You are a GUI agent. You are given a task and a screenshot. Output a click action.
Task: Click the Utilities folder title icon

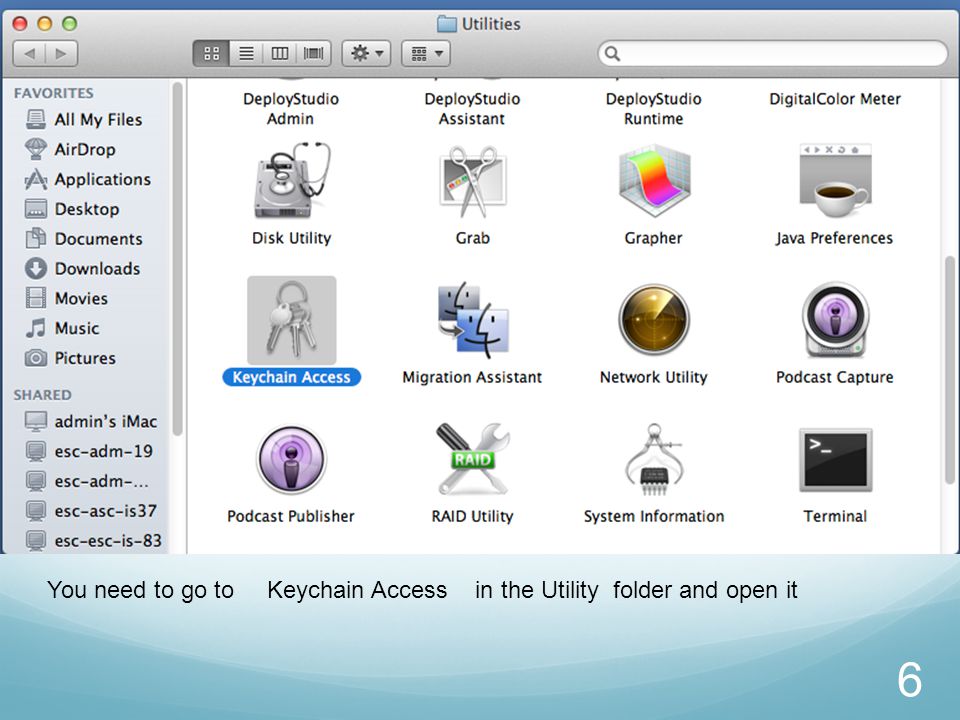pyautogui.click(x=447, y=24)
